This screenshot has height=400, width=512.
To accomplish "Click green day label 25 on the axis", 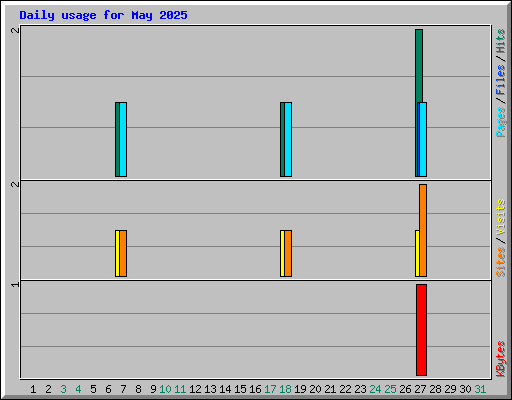I will (390, 389).
